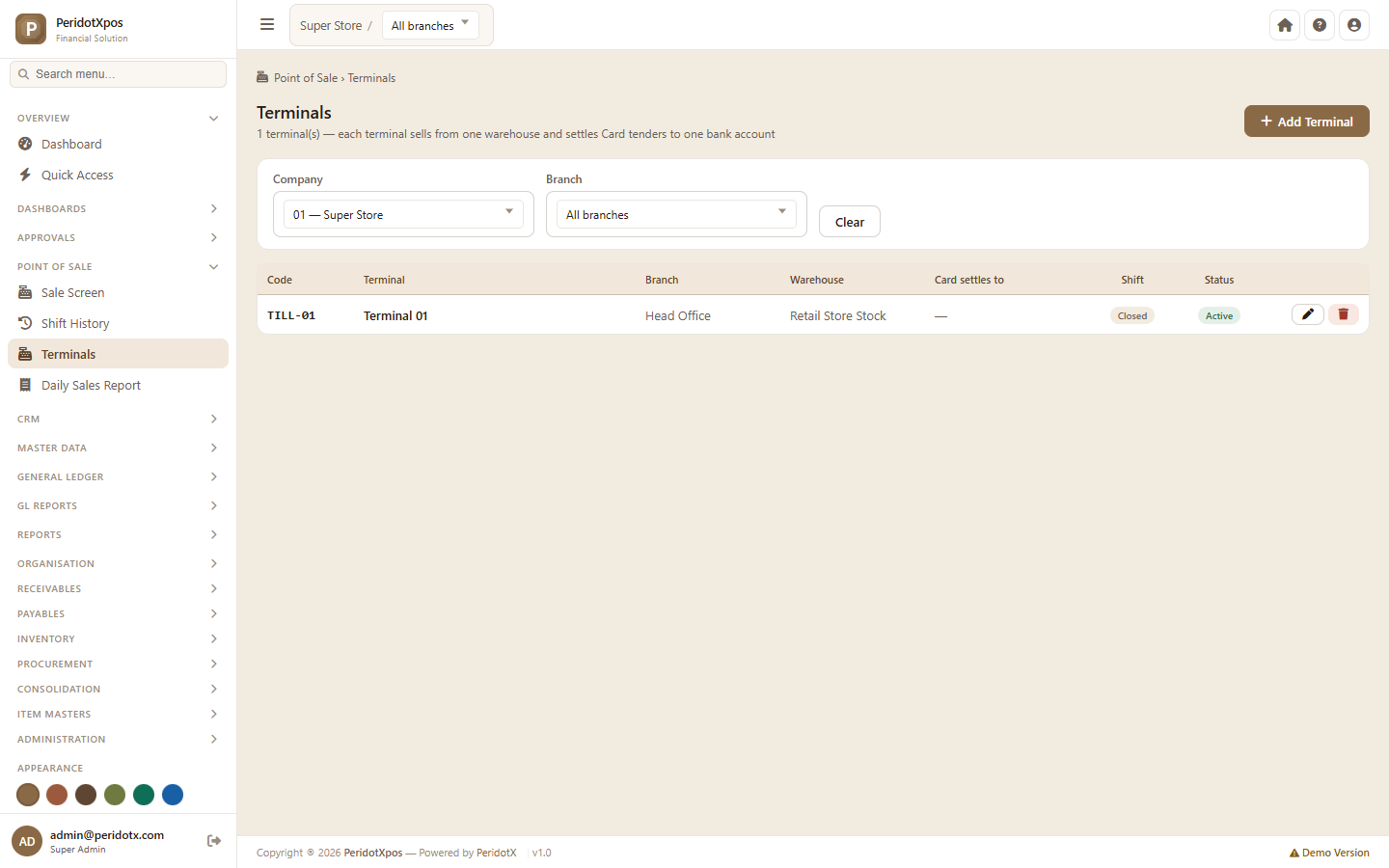The height and width of the screenshot is (868, 1389).
Task: Click the logout icon beside admin email
Action: (214, 841)
